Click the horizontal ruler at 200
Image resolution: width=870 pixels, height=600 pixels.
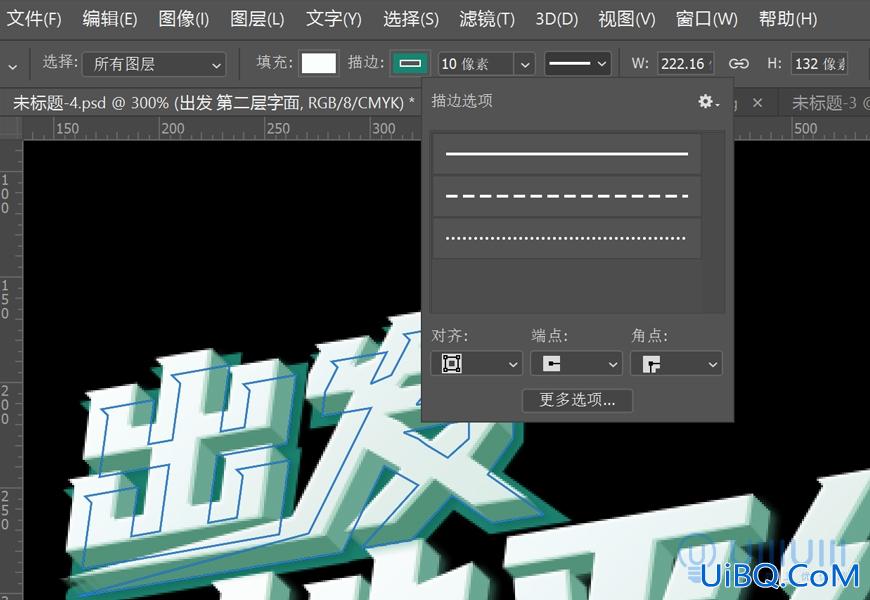click(173, 129)
